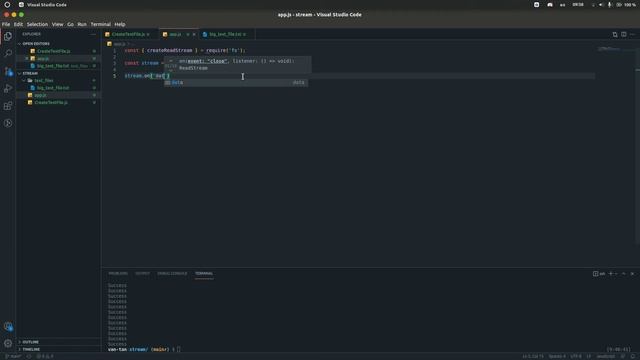Click the microphone icon in system bar
Image resolution: width=640 pixels, height=360 pixels.
tap(609, 5)
